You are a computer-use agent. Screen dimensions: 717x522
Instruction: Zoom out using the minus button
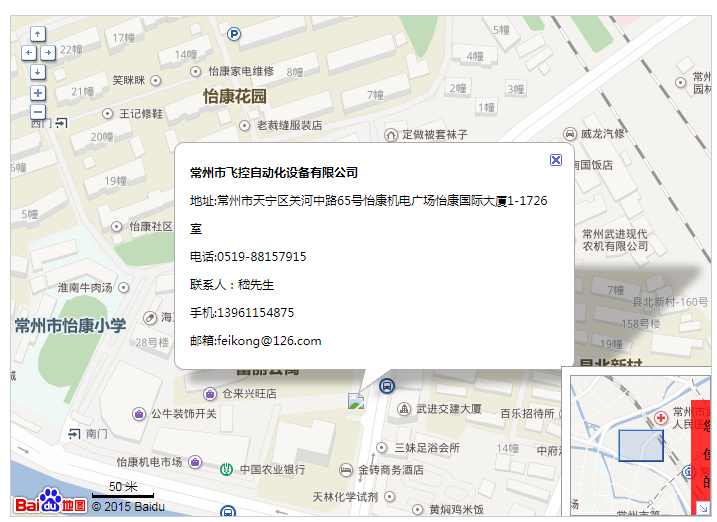[38, 112]
